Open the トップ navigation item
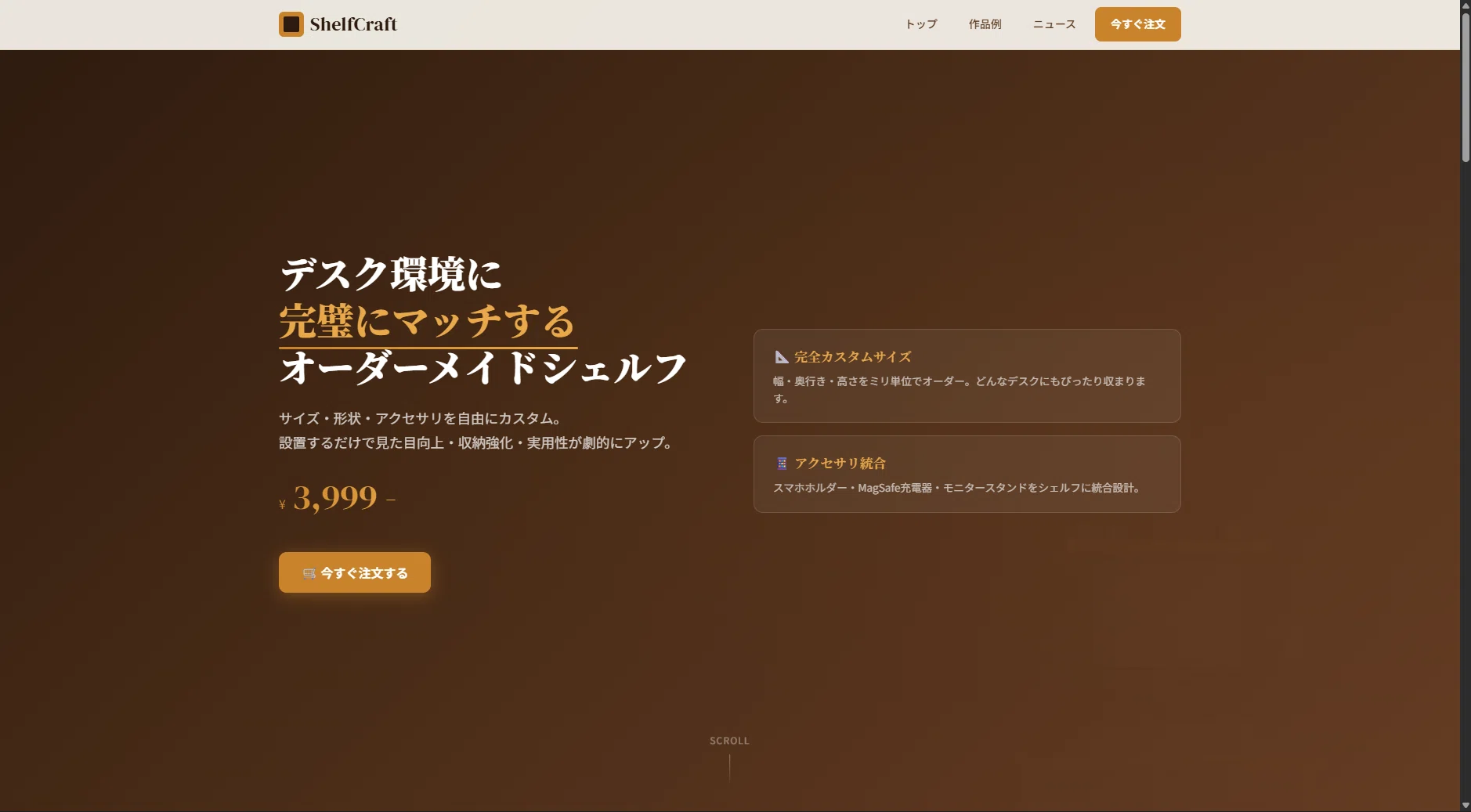This screenshot has height=812, width=1471. [x=921, y=24]
